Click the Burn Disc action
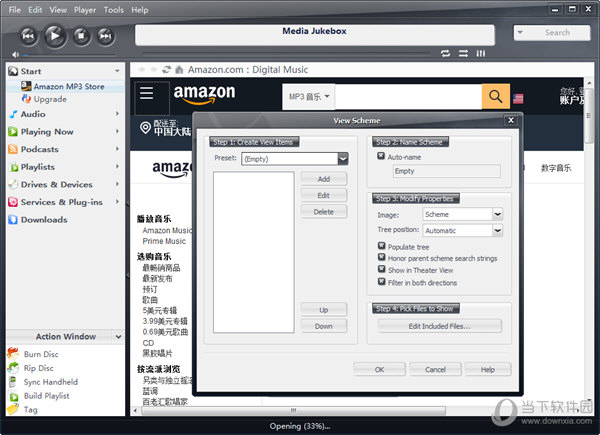The image size is (600, 435). pos(41,354)
